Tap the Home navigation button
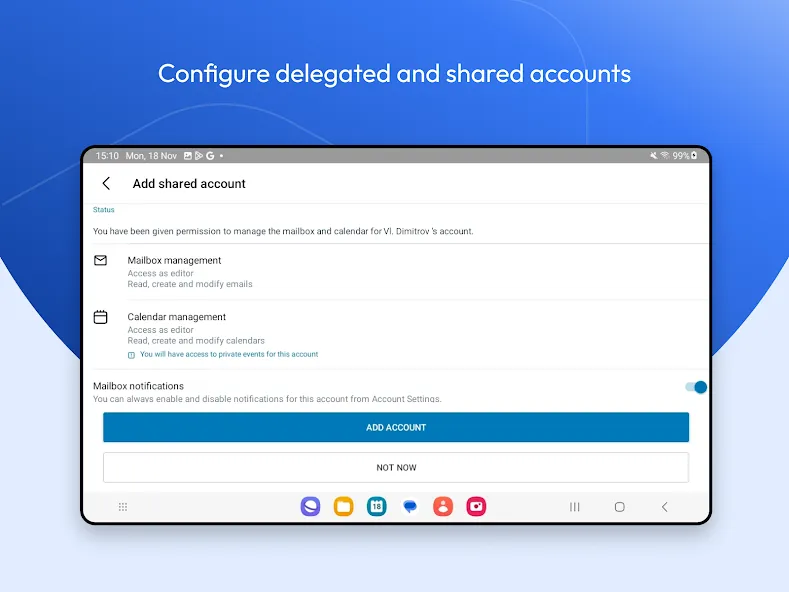Image resolution: width=789 pixels, height=592 pixels. click(x=619, y=507)
